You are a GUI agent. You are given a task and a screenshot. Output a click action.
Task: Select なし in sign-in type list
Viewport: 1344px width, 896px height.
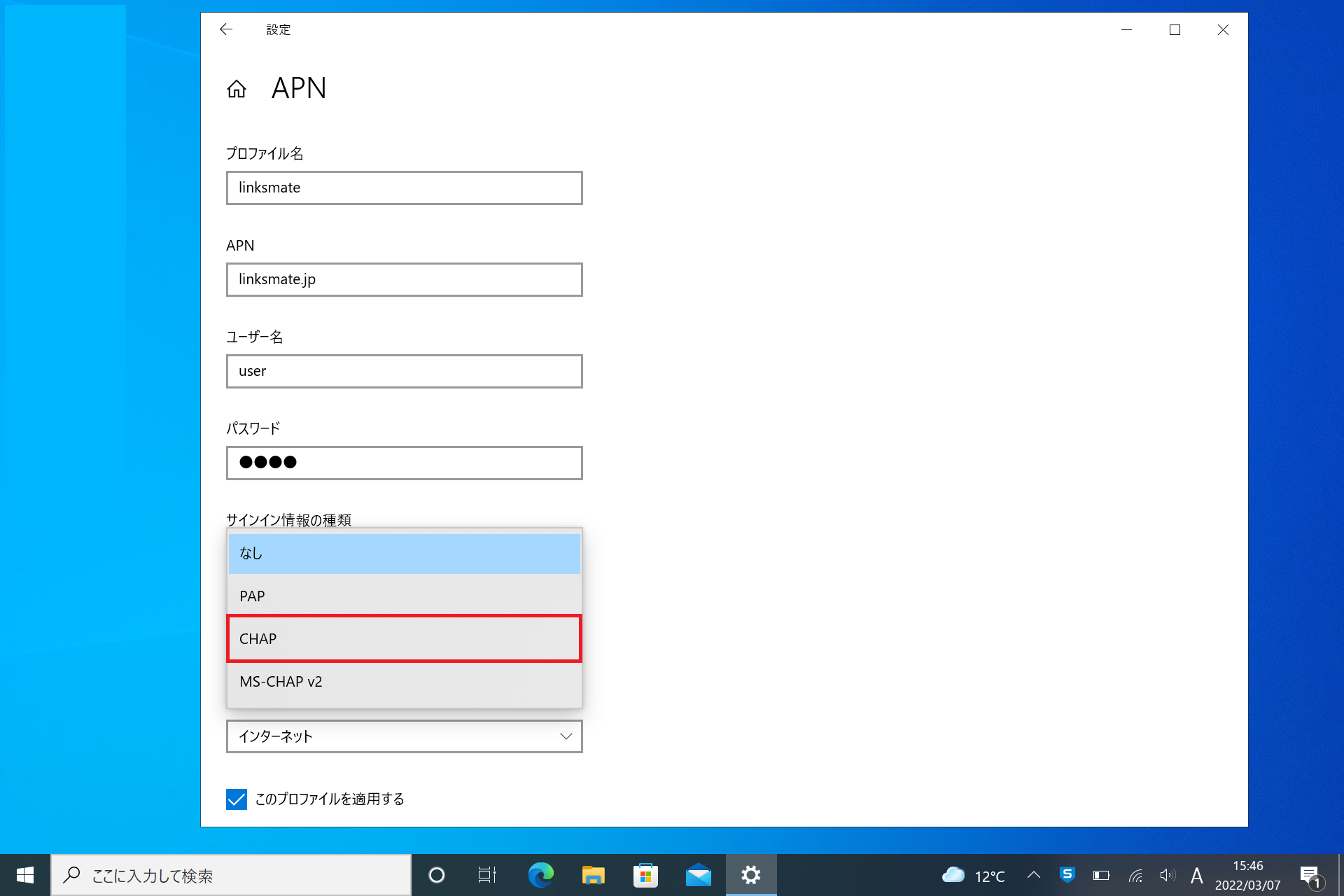click(x=404, y=553)
